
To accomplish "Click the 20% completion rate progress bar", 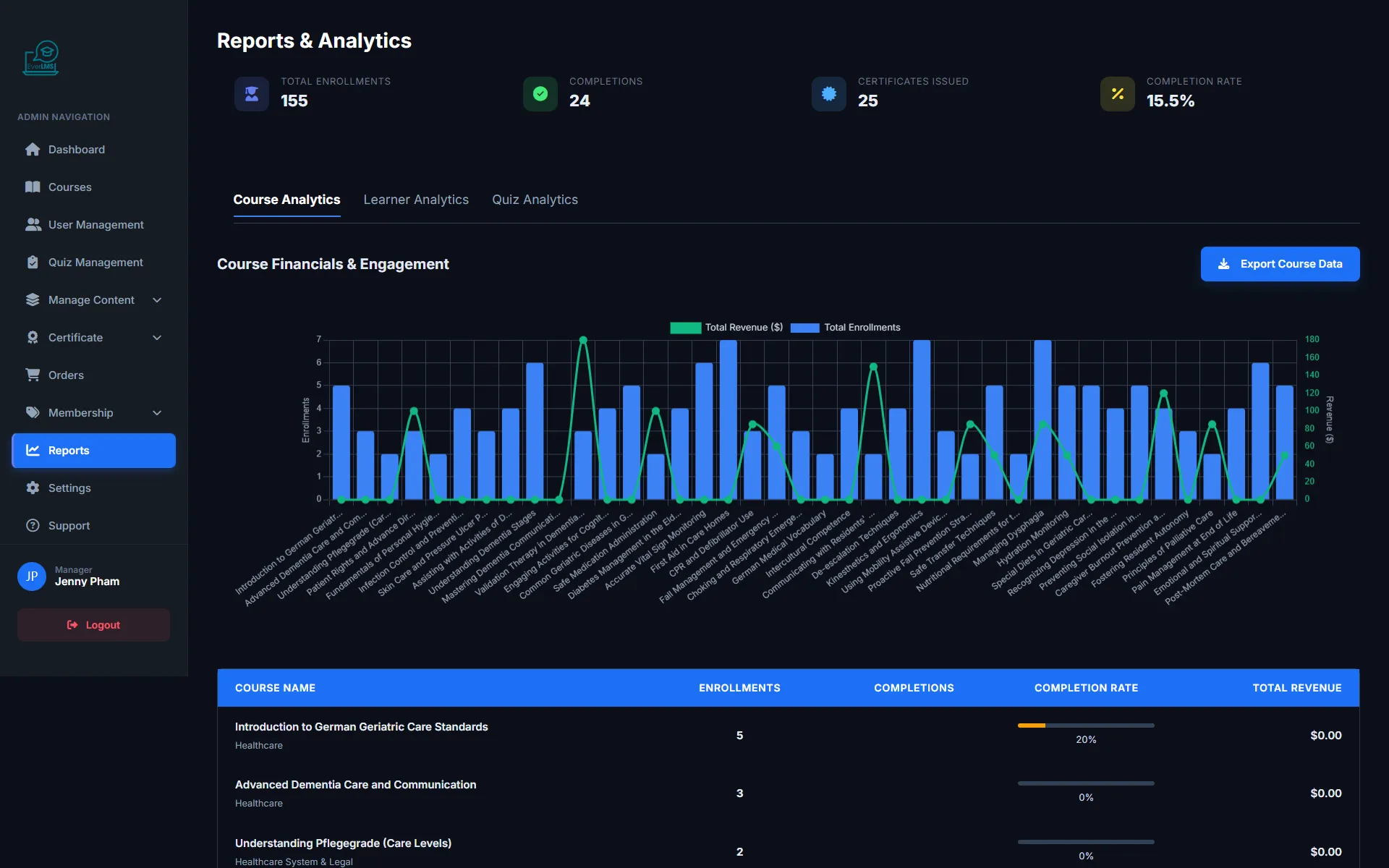I will point(1085,726).
